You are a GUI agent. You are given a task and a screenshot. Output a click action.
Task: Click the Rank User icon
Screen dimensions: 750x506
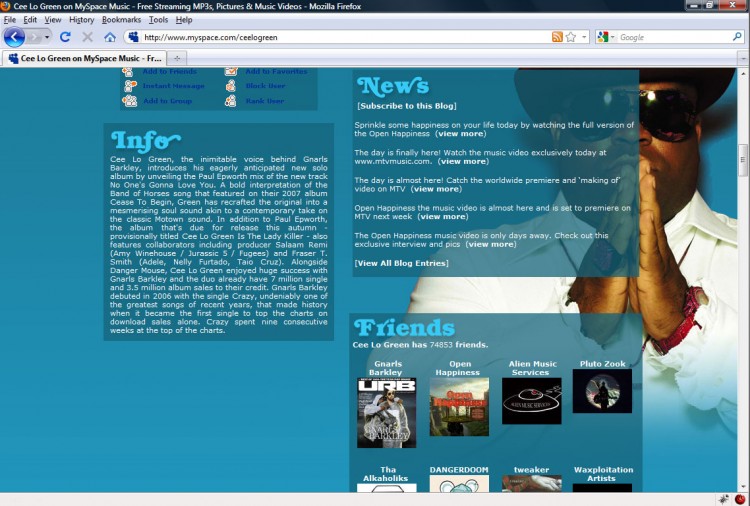pyautogui.click(x=231, y=101)
